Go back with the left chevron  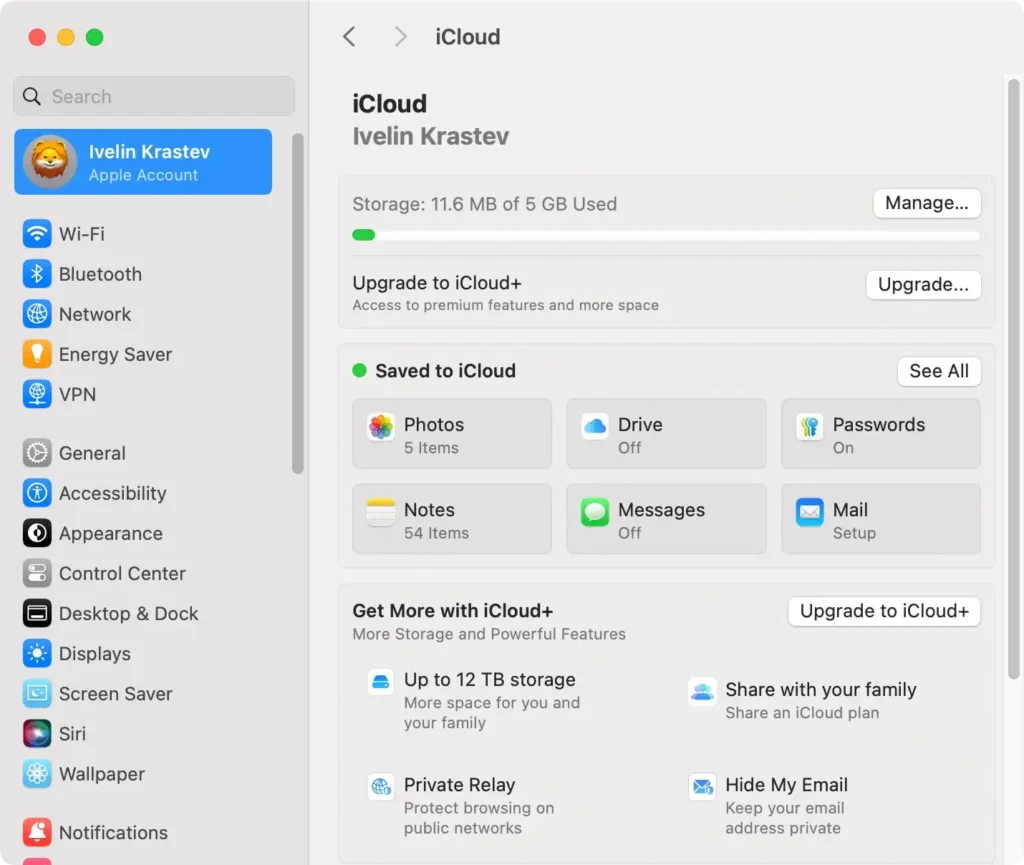click(349, 37)
